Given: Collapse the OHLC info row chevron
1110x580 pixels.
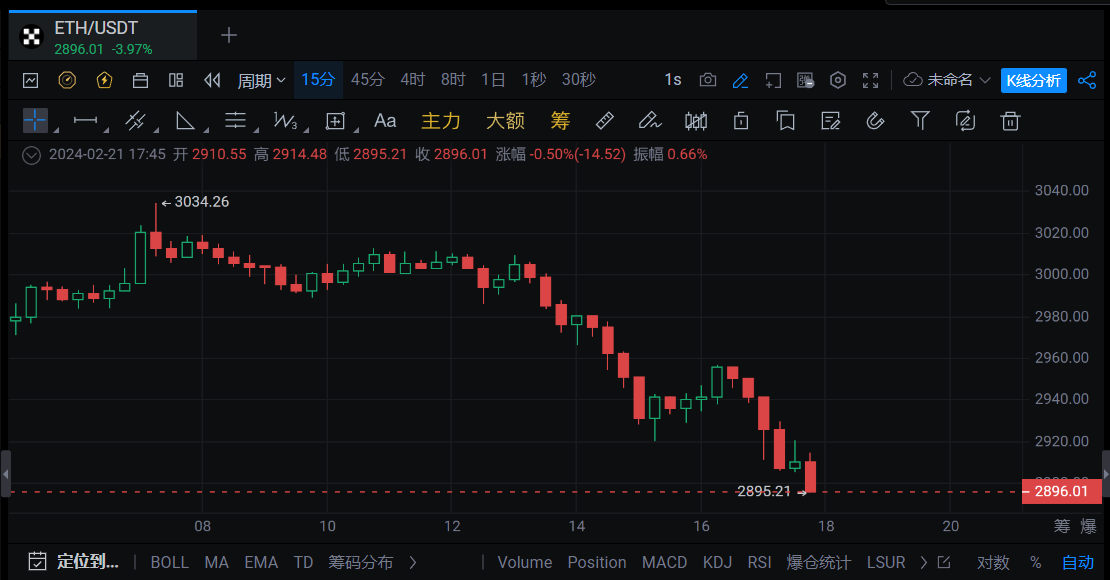Looking at the screenshot, I should pyautogui.click(x=31, y=154).
